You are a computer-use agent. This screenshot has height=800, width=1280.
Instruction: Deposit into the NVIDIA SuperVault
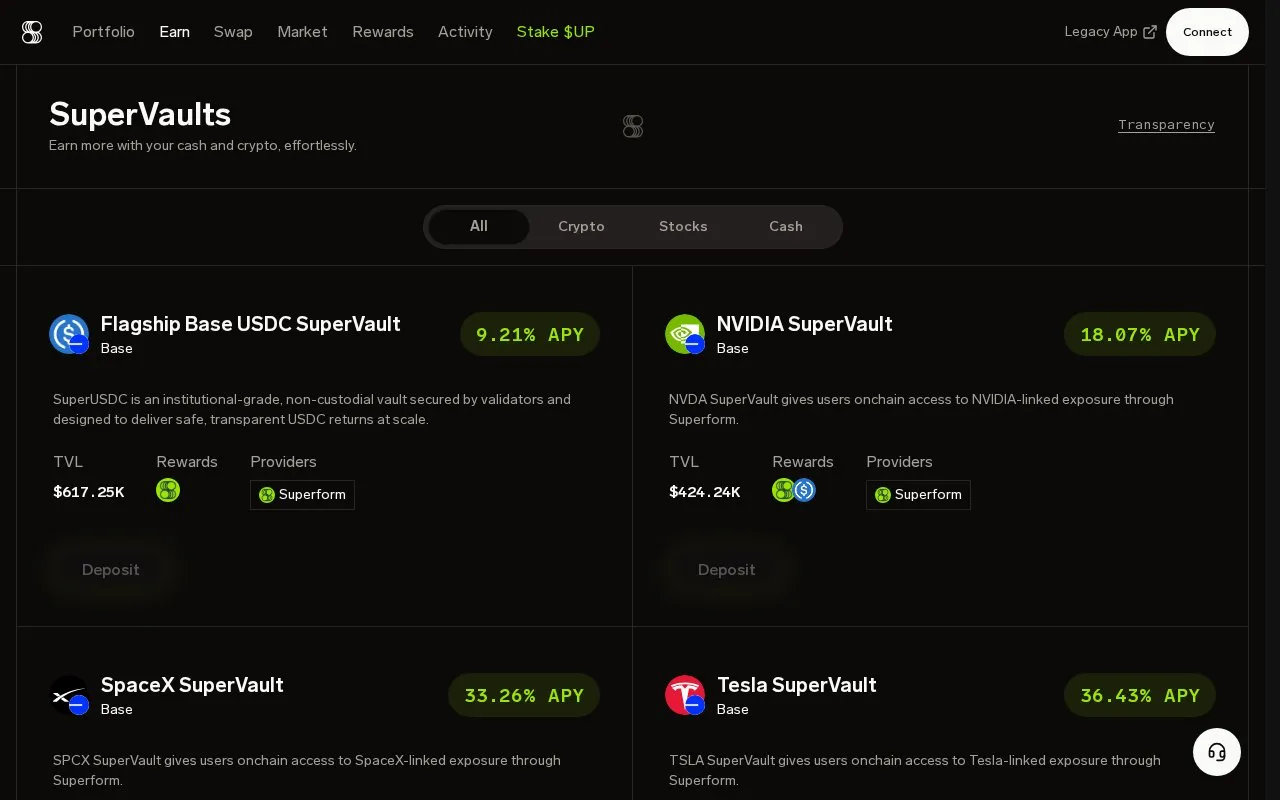click(x=727, y=570)
